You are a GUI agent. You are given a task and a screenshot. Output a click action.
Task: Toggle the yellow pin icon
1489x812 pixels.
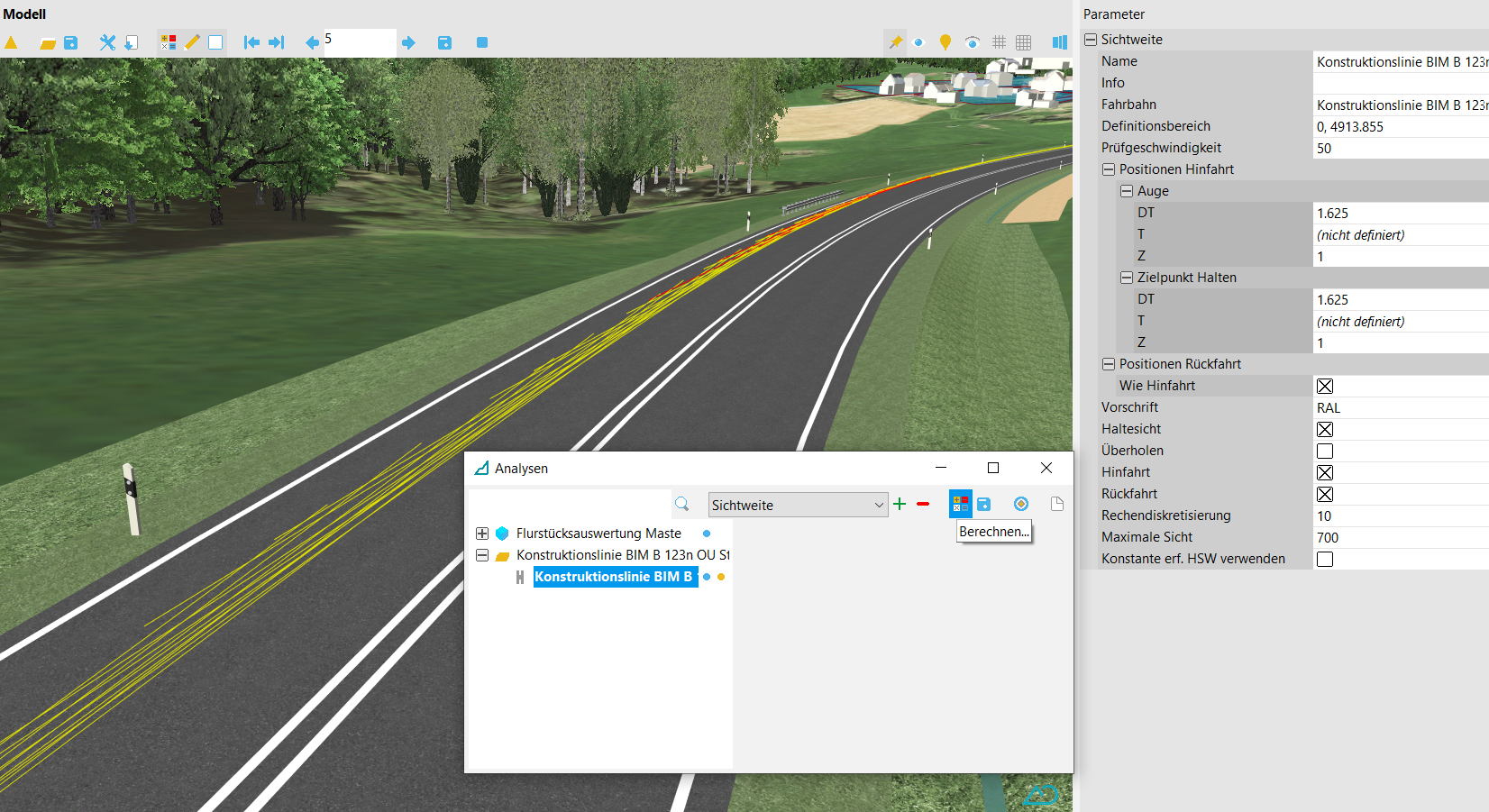click(x=895, y=41)
